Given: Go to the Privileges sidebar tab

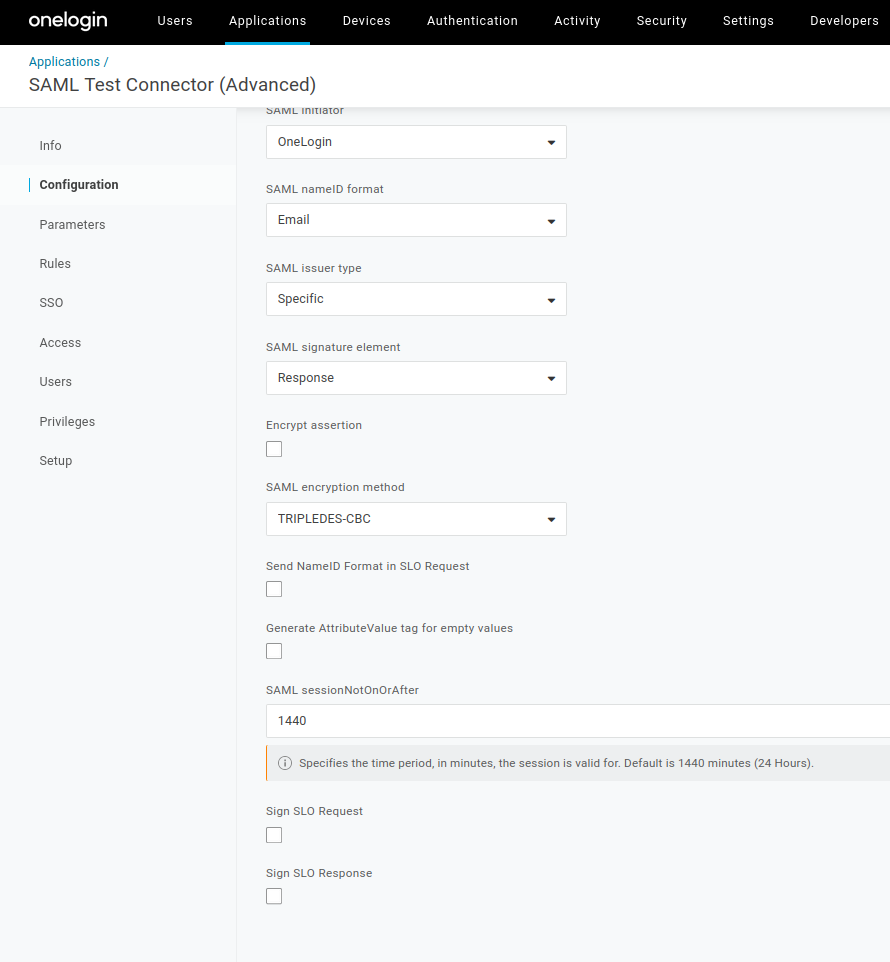Looking at the screenshot, I should click(67, 421).
